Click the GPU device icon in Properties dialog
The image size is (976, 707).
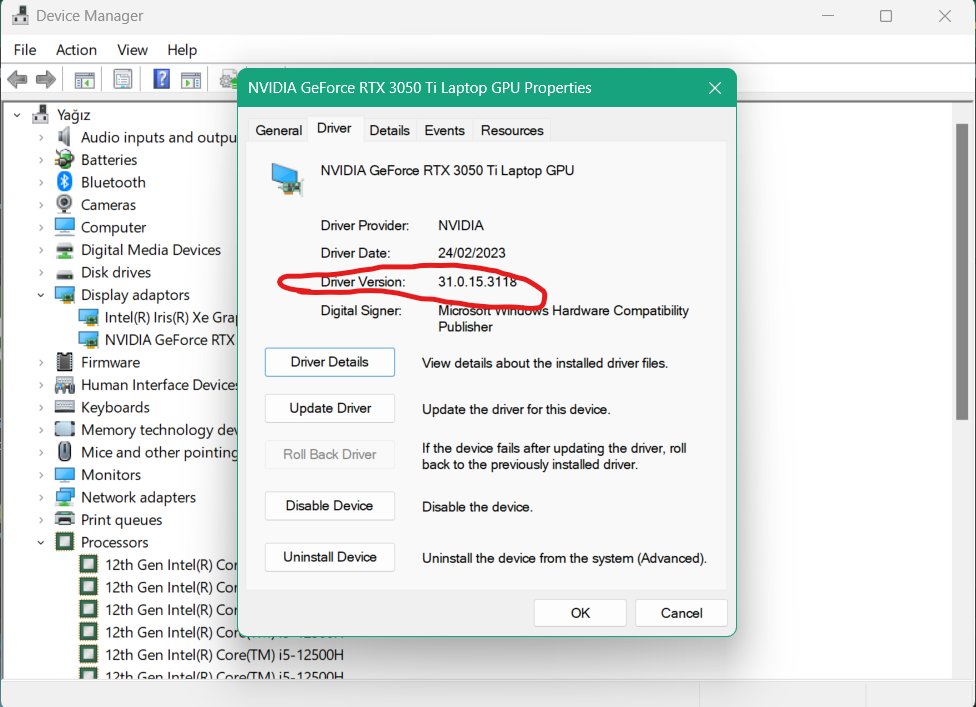287,180
